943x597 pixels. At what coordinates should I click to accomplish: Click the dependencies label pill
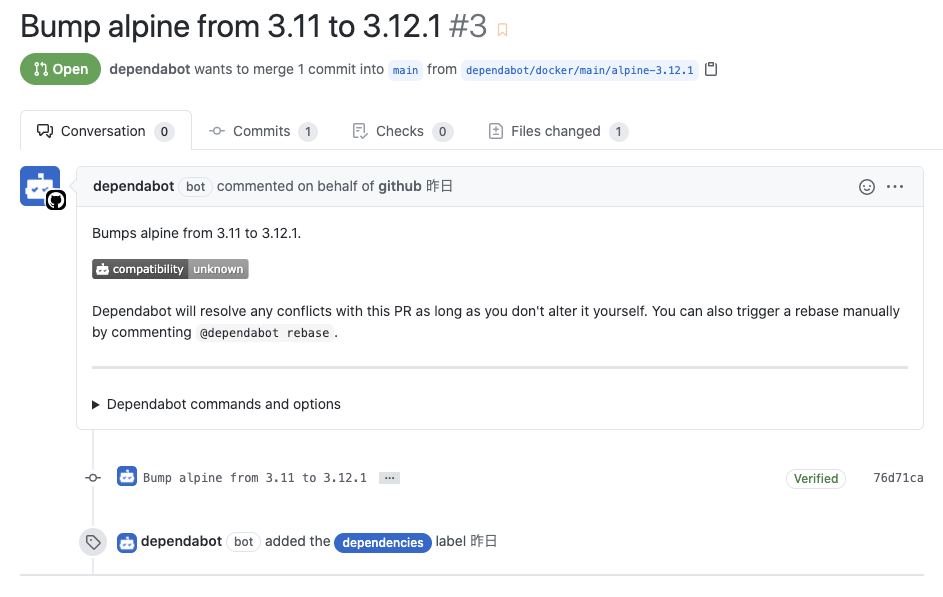(x=383, y=542)
